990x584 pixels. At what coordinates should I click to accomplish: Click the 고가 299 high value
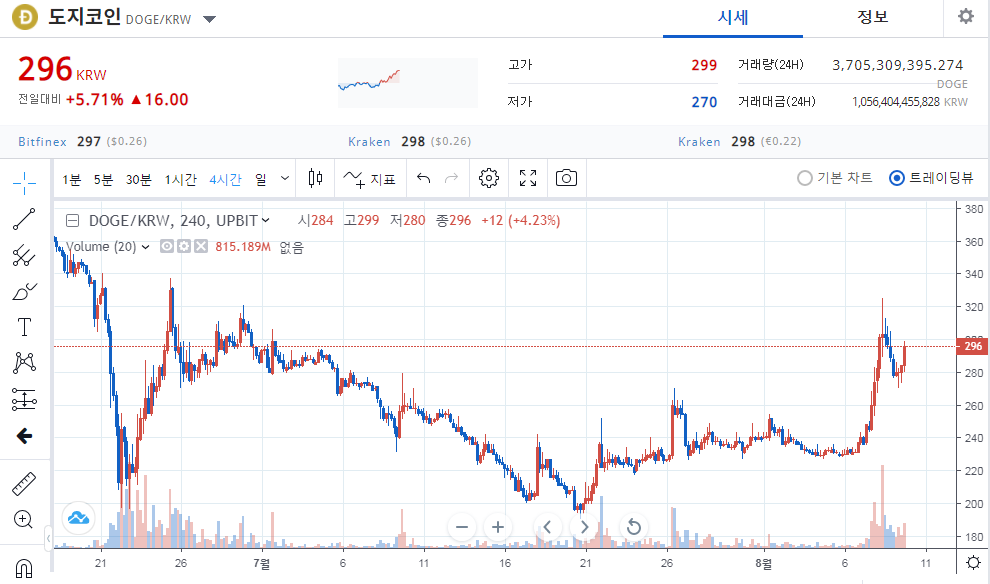704,65
